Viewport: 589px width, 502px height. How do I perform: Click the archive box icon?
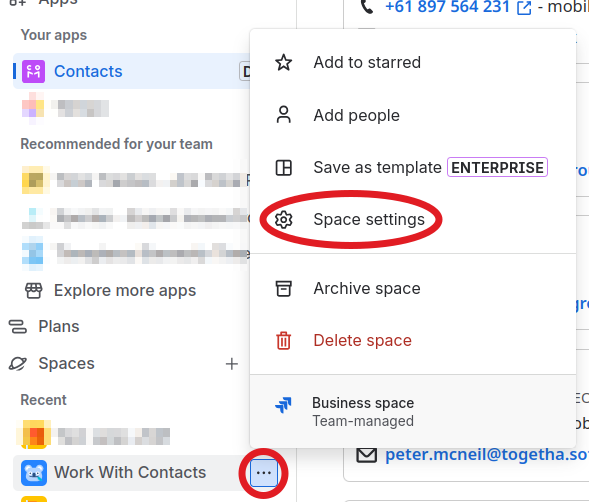(x=284, y=289)
